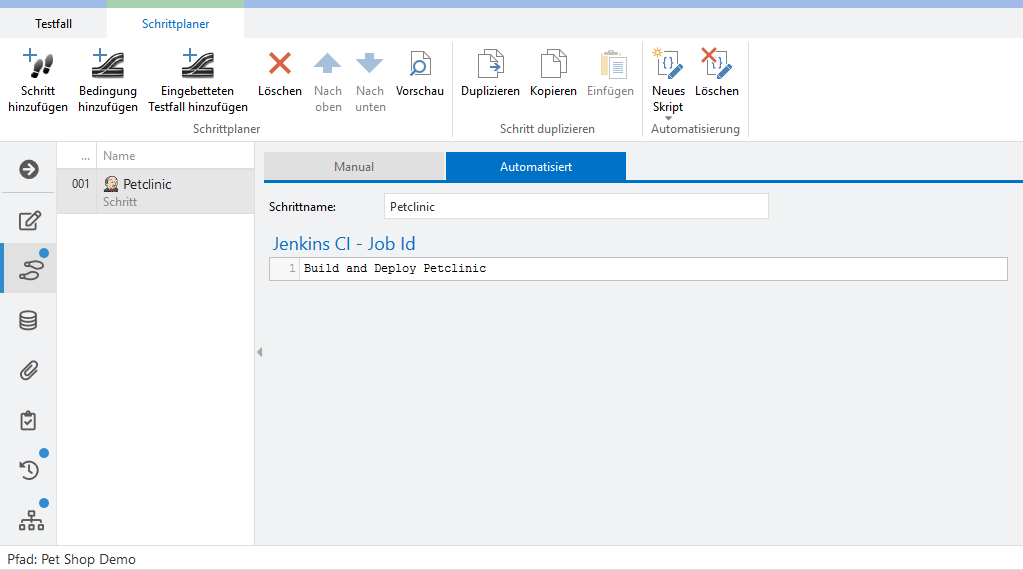Image resolution: width=1023 pixels, height=570 pixels.
Task: Click into the Jenkins Job Id editor
Action: [x=650, y=269]
